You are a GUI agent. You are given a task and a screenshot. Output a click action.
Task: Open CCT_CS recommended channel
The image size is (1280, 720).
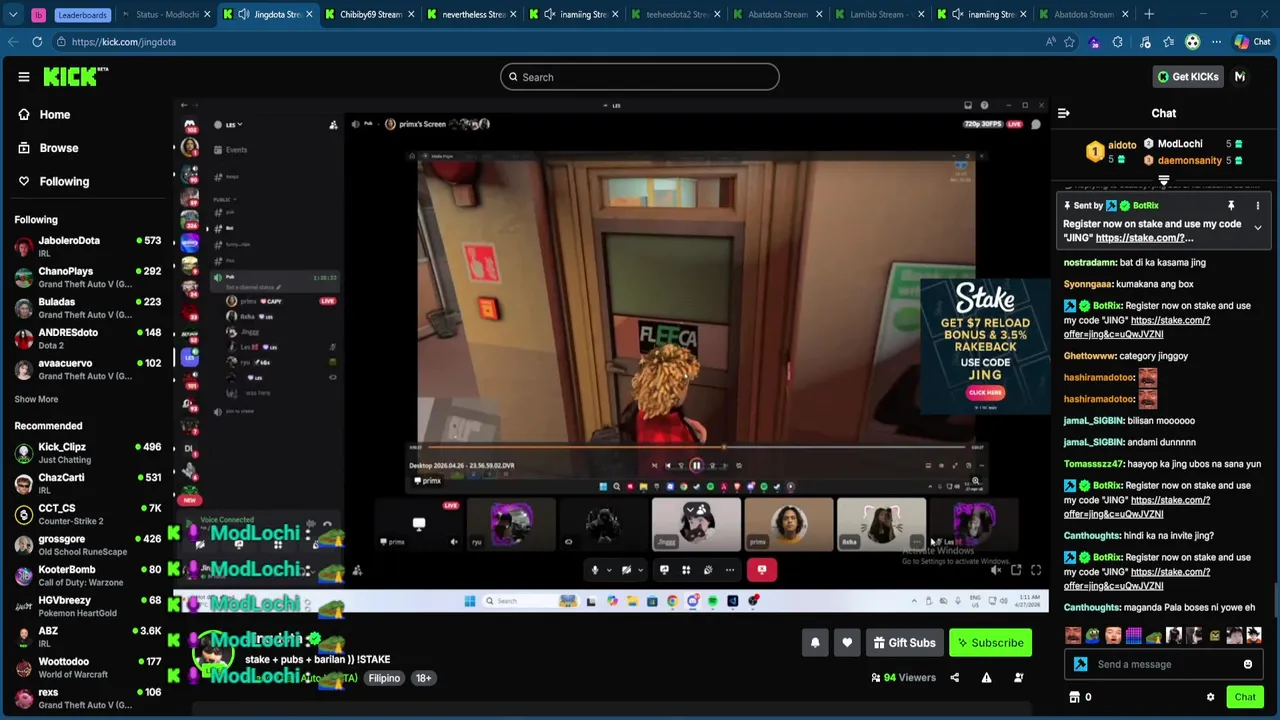[x=88, y=514]
